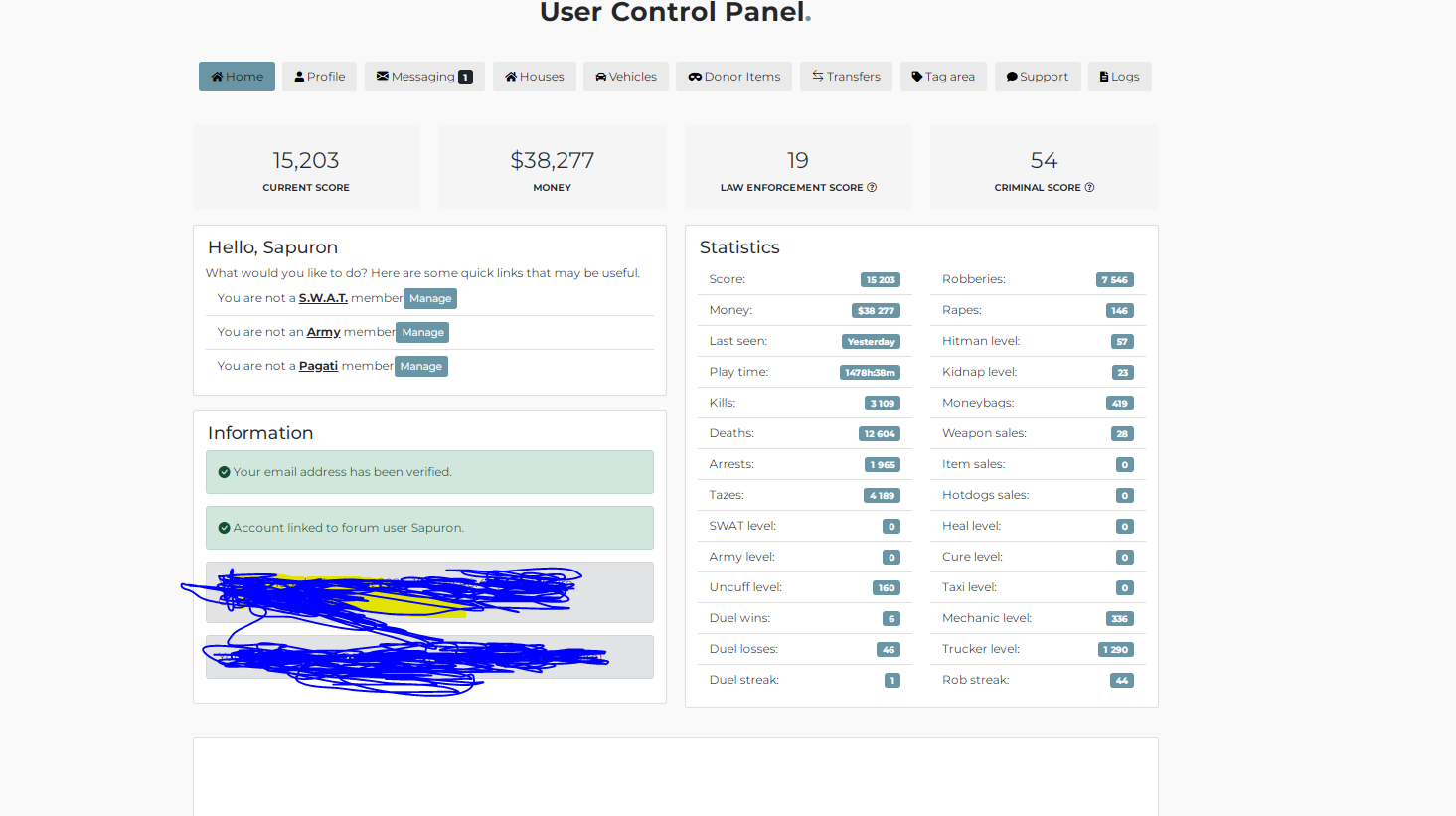Select the Home tab
The image size is (1456, 816).
(x=237, y=77)
